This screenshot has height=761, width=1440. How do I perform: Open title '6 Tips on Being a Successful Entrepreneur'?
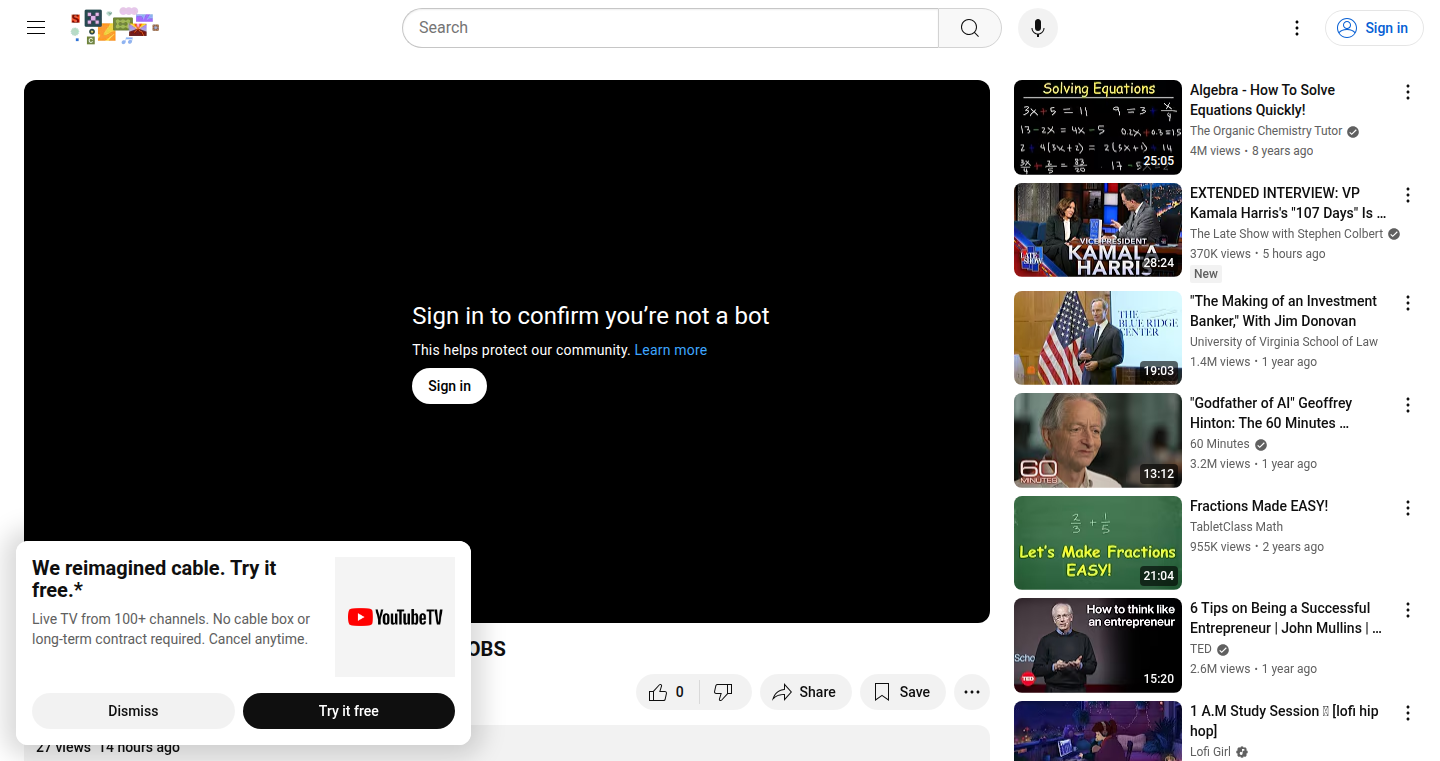click(1286, 618)
